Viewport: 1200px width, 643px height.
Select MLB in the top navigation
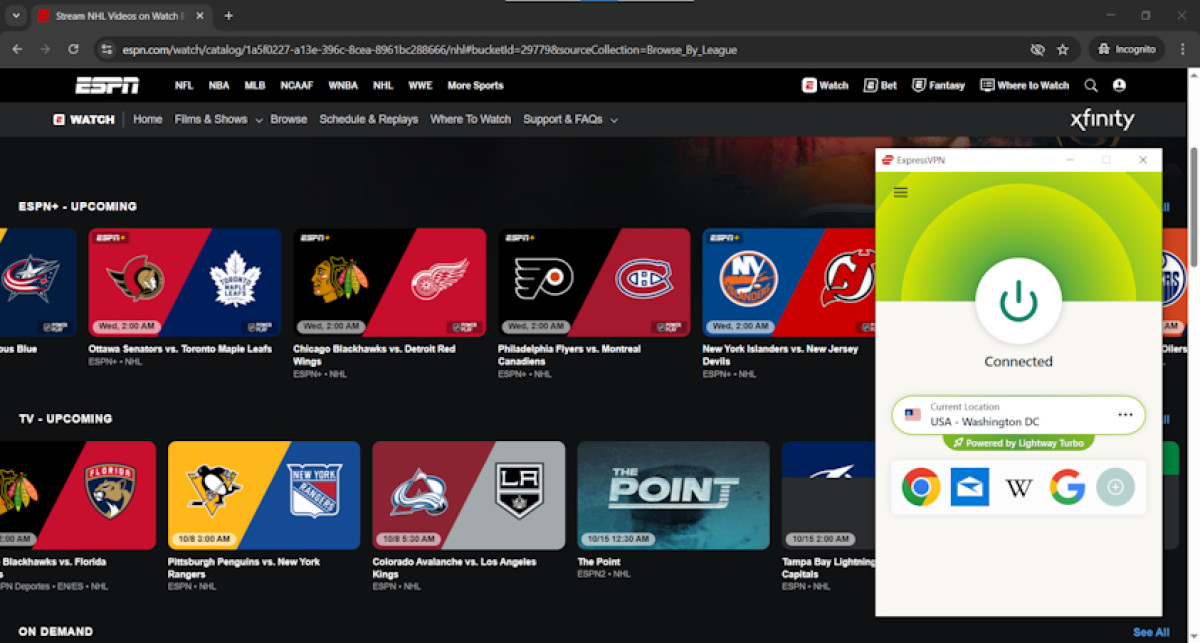tap(255, 86)
